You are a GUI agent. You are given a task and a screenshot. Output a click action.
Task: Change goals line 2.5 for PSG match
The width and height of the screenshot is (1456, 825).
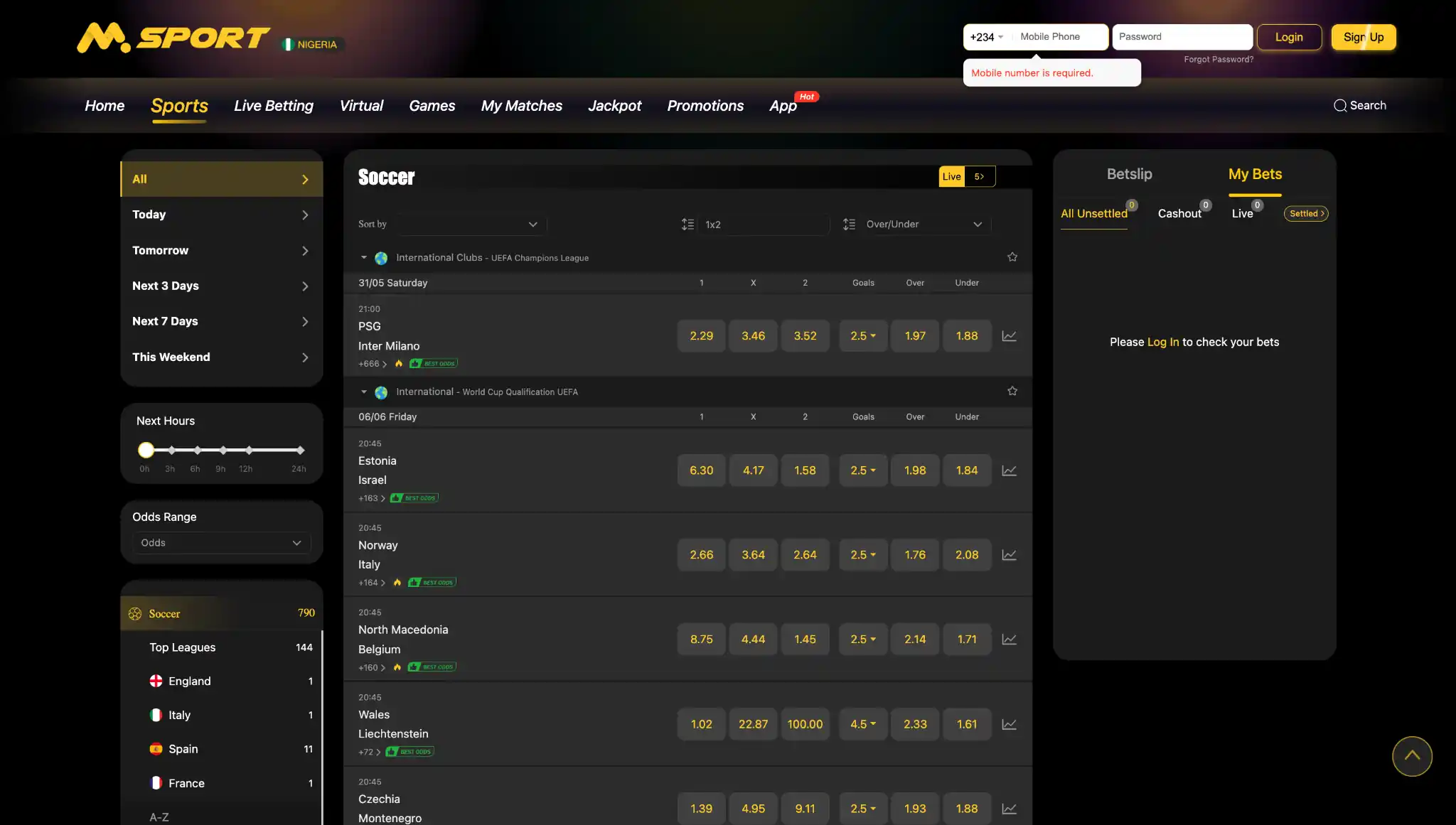pos(863,336)
